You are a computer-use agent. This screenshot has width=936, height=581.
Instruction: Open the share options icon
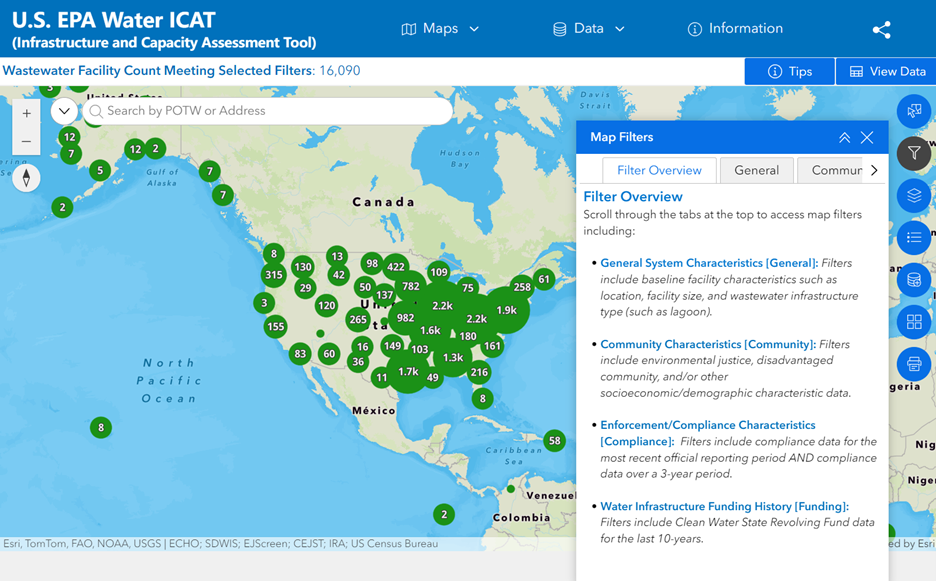tap(881, 29)
